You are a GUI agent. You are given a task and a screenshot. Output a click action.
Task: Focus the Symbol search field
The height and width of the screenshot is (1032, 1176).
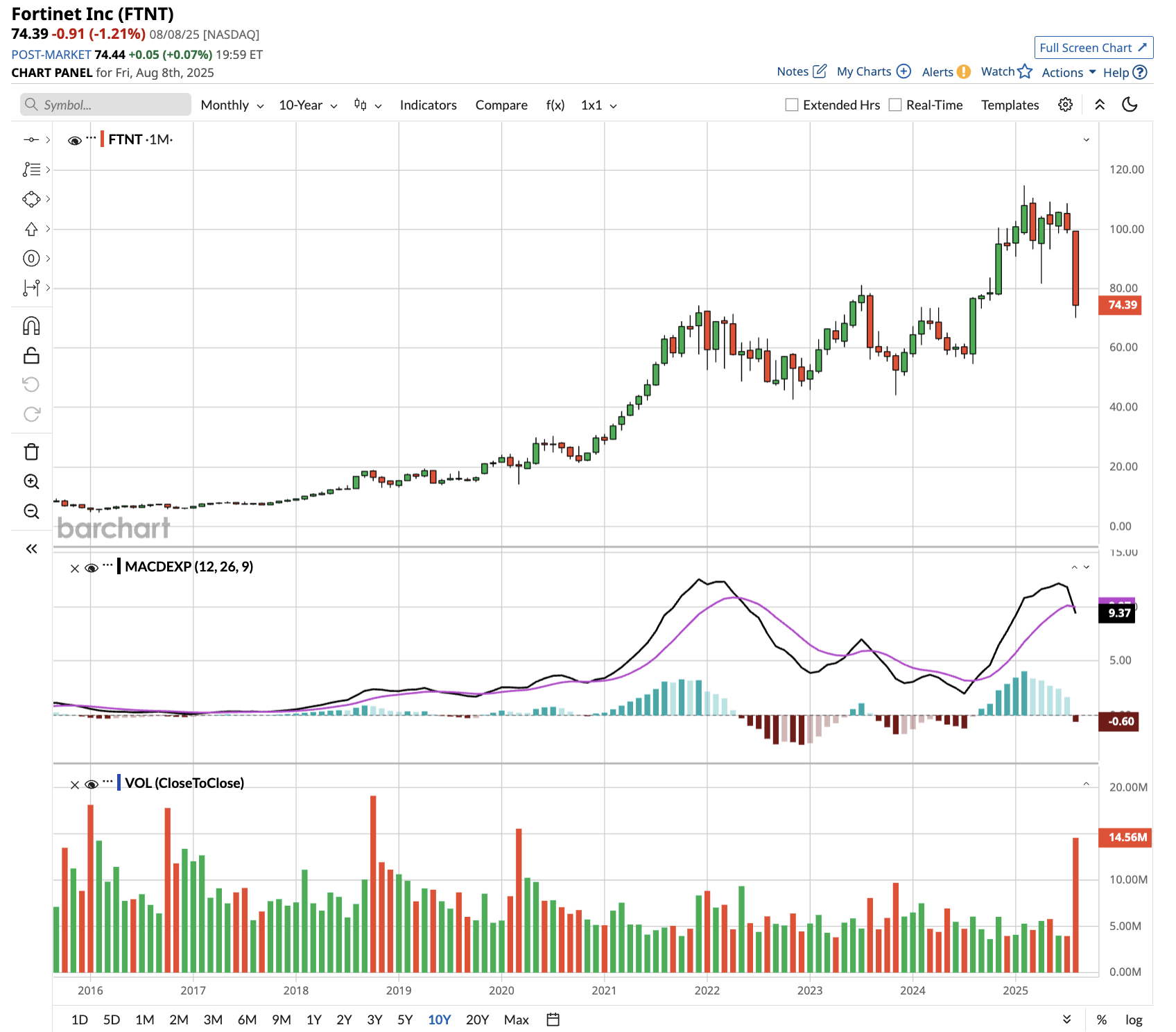[x=105, y=105]
